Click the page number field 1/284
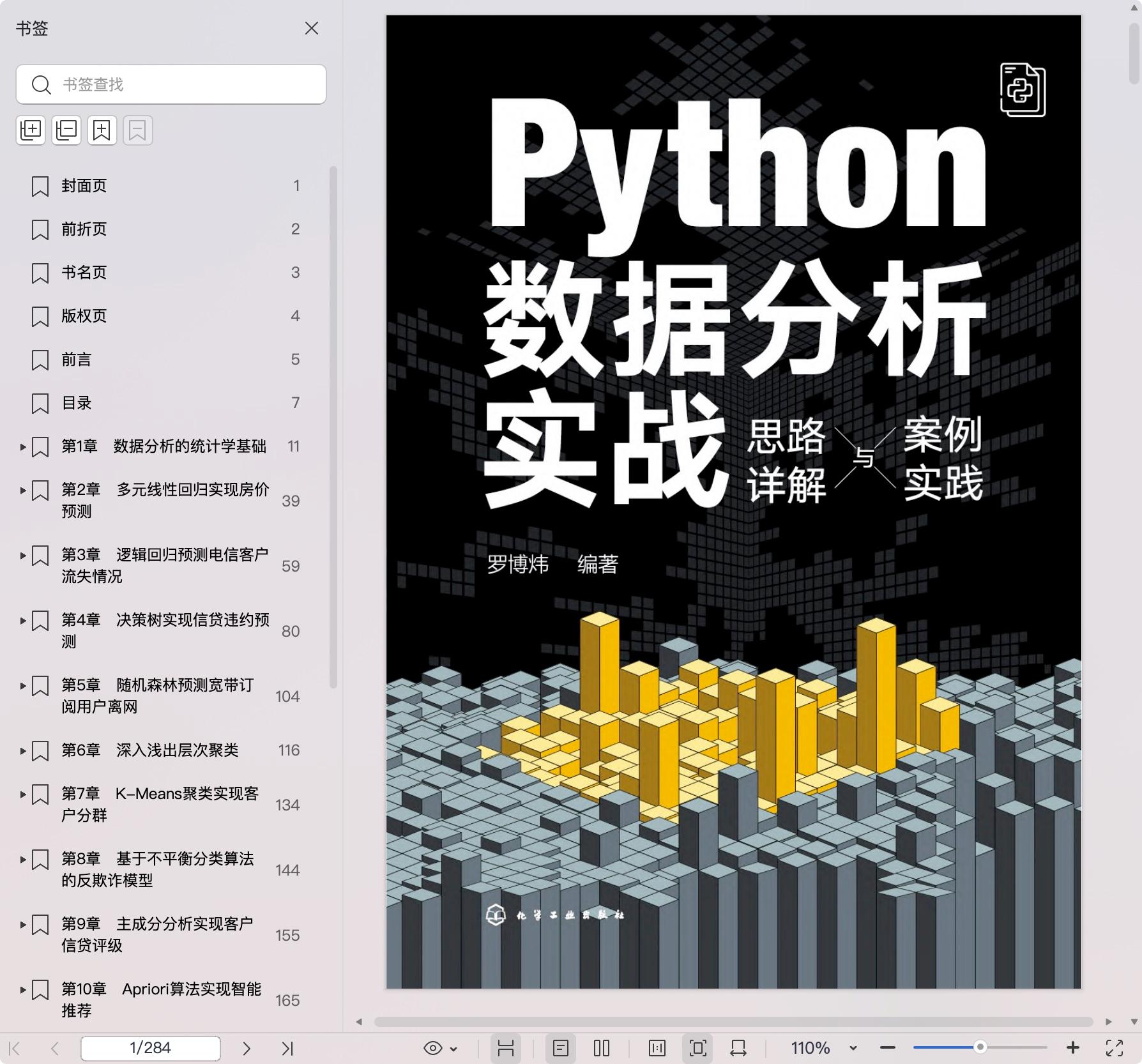The image size is (1142, 1064). (151, 1048)
